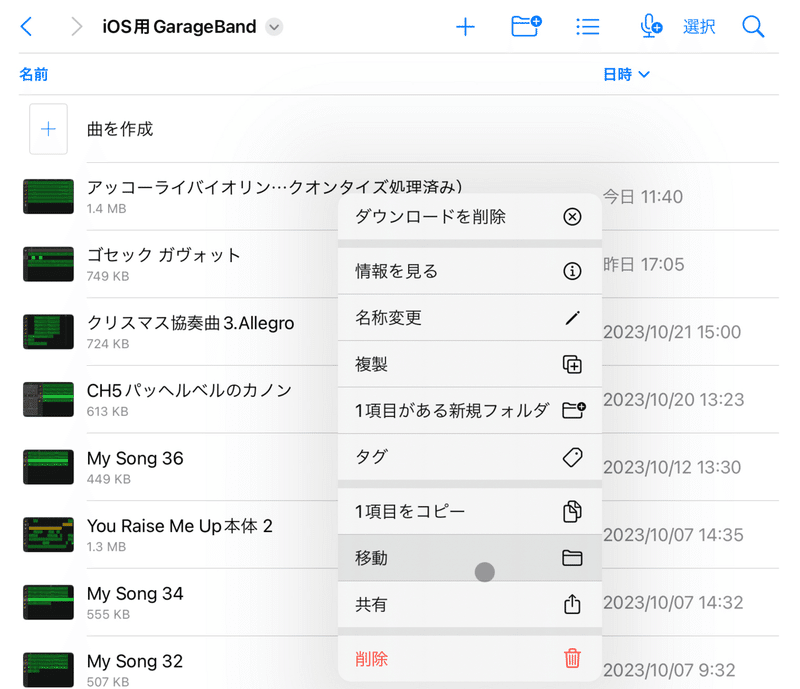Tap the 選択 button
Screen dimensions: 800x689
click(699, 27)
